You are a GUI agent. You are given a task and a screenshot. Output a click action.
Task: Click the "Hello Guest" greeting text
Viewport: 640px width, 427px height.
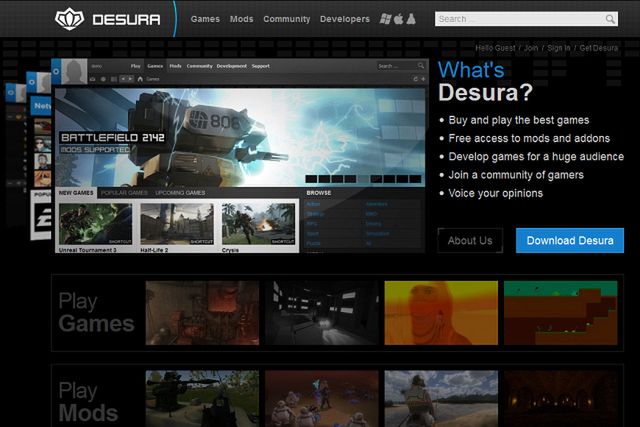[495, 48]
